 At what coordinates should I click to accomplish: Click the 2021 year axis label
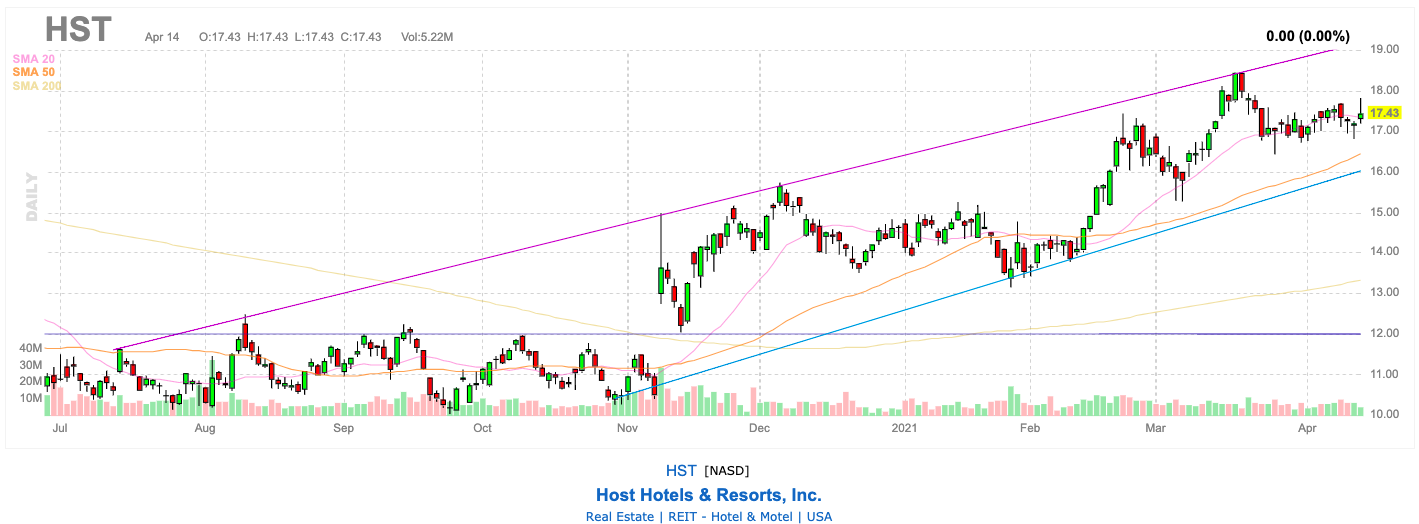(x=904, y=428)
